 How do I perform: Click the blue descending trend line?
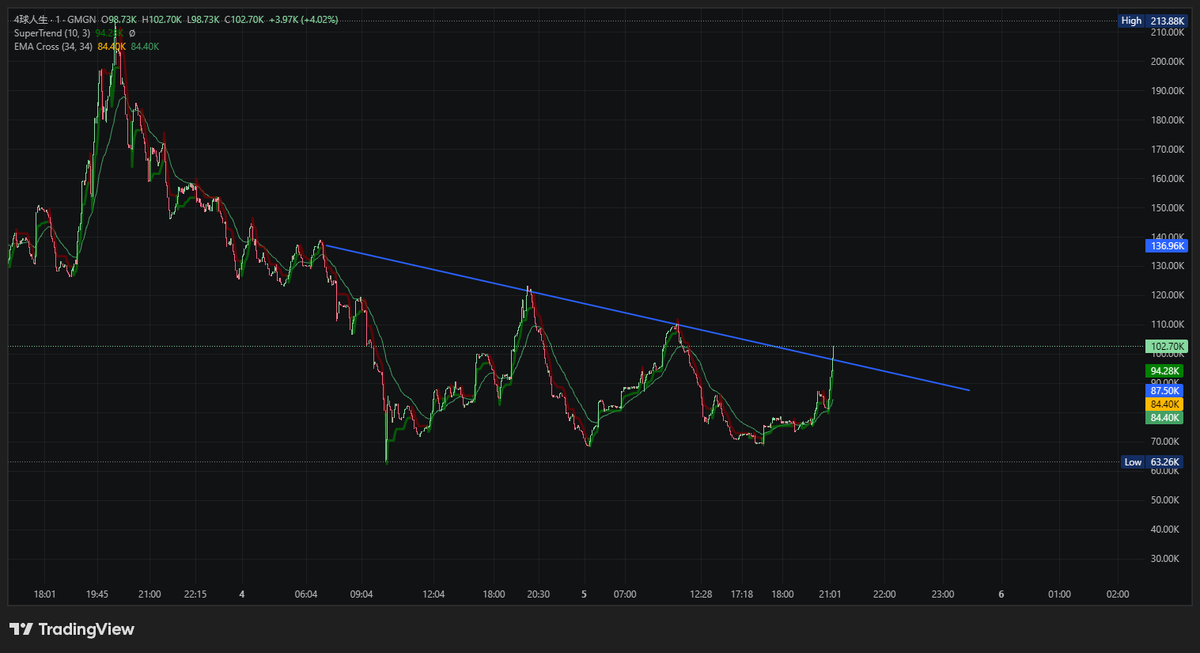[646, 317]
